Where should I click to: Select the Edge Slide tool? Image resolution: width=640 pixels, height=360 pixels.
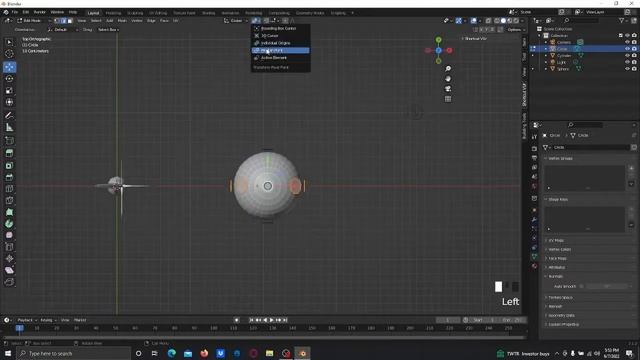tap(9, 247)
